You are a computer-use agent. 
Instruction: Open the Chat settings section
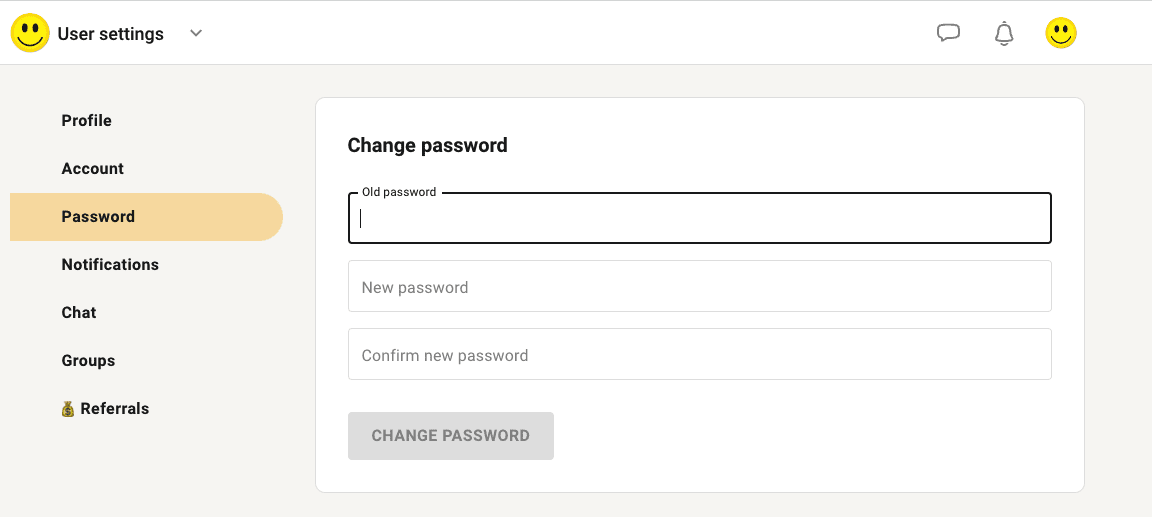click(79, 313)
